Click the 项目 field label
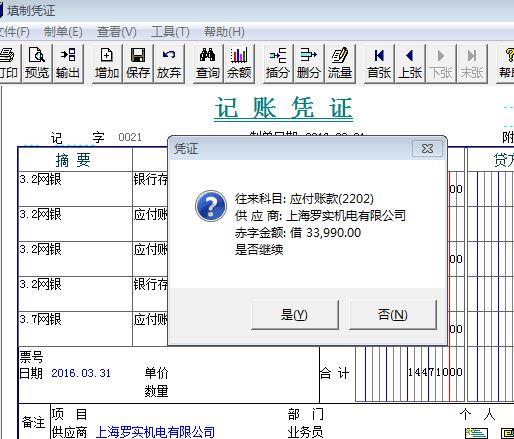514x439 pixels. 69,414
